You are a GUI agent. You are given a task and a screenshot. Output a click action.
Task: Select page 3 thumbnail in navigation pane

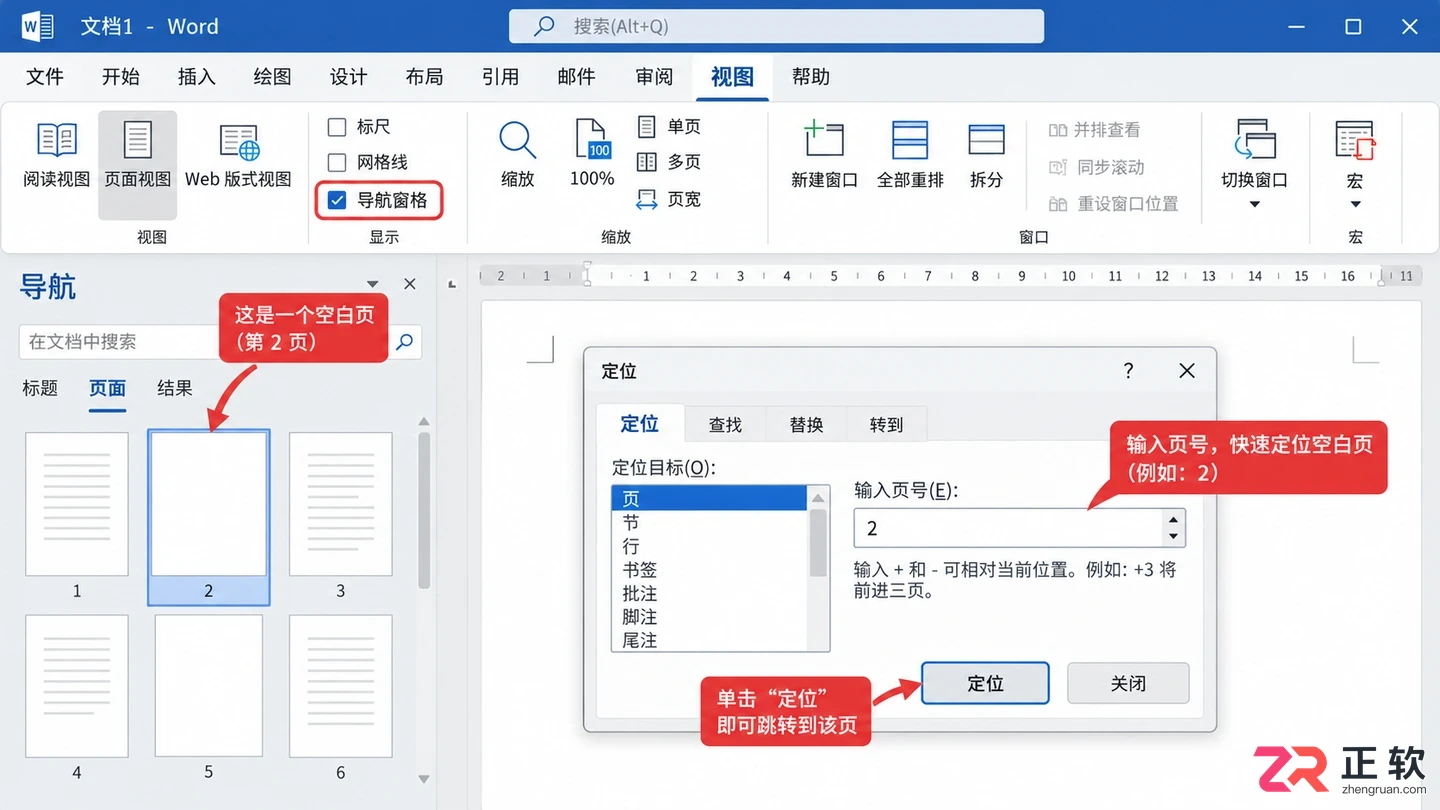(340, 504)
